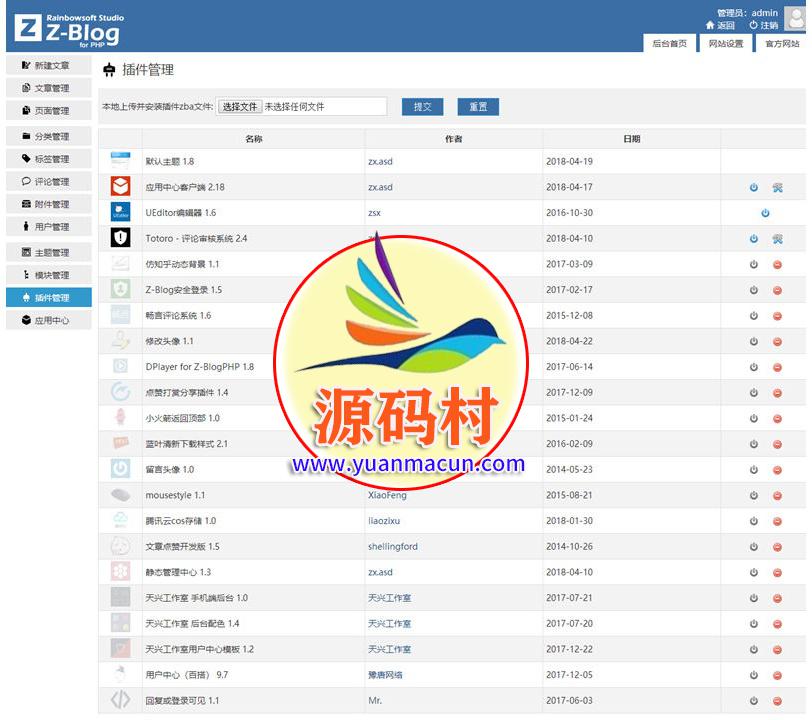The image size is (812, 720).
Task: Open settings for 应用中心客户端 plugin
Action: tap(777, 187)
